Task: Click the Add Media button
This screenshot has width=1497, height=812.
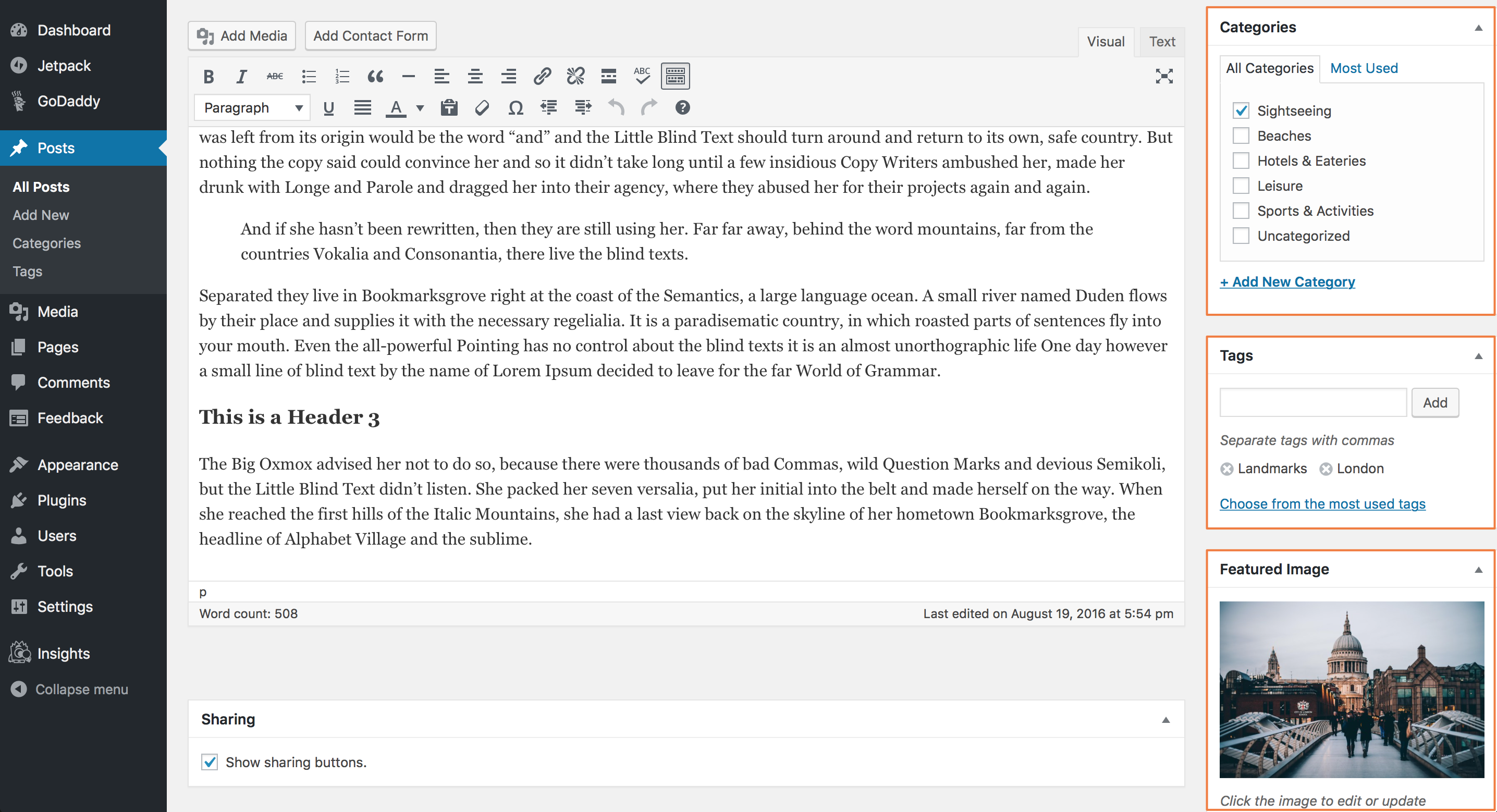Action: tap(242, 36)
